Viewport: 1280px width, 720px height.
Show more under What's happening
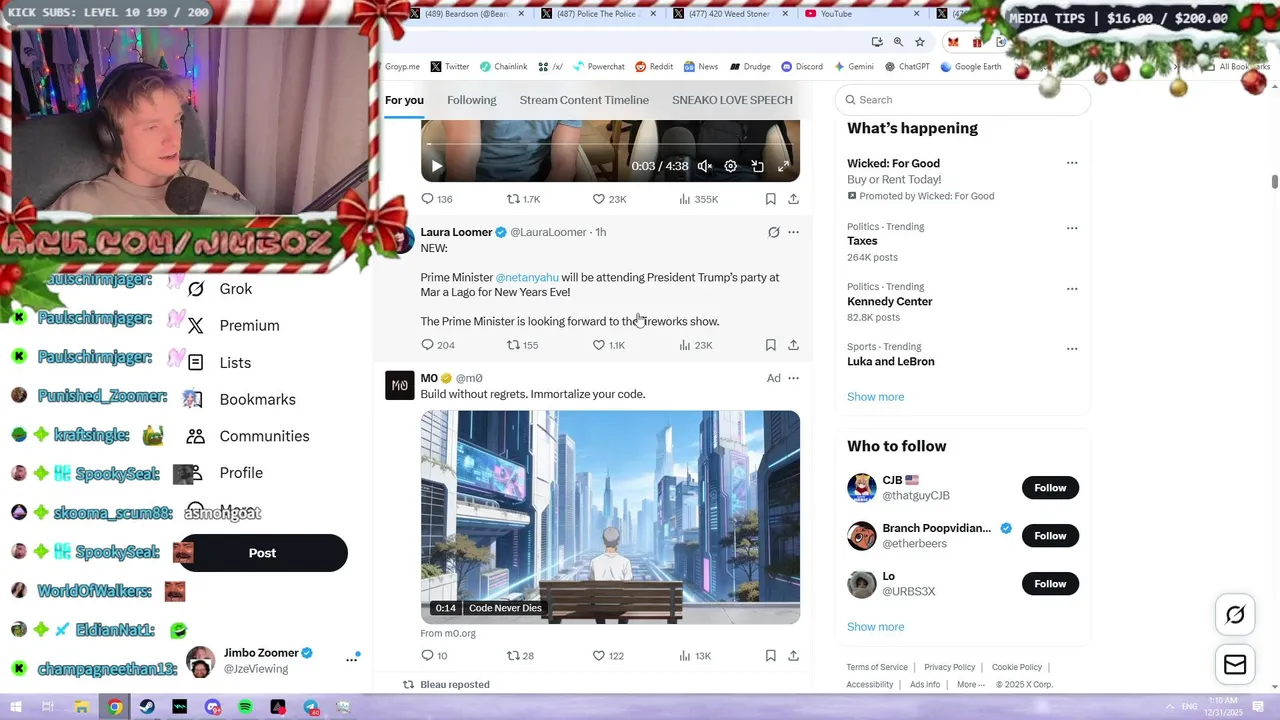875,397
